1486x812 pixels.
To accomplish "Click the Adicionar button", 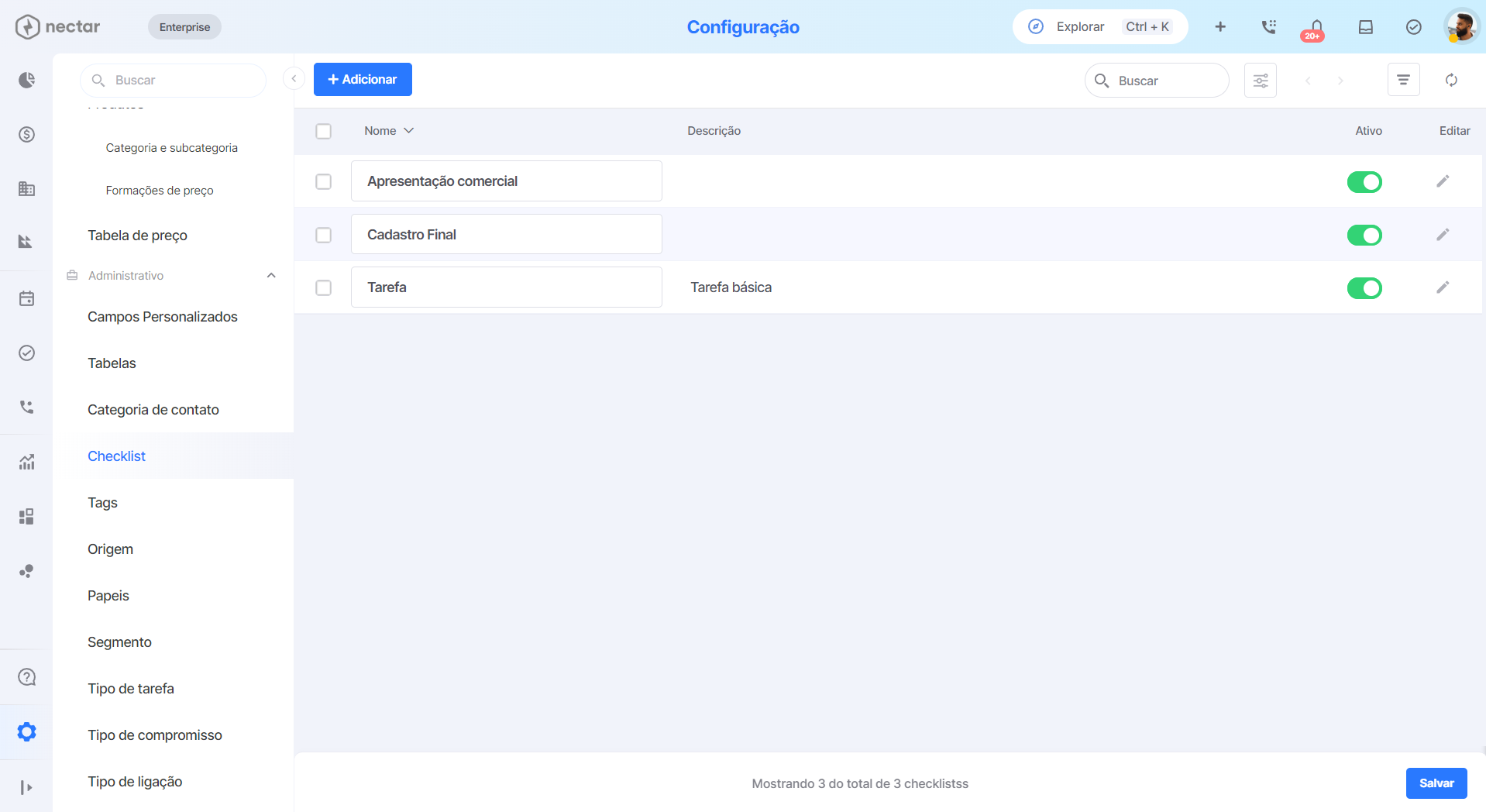I will (x=362, y=79).
